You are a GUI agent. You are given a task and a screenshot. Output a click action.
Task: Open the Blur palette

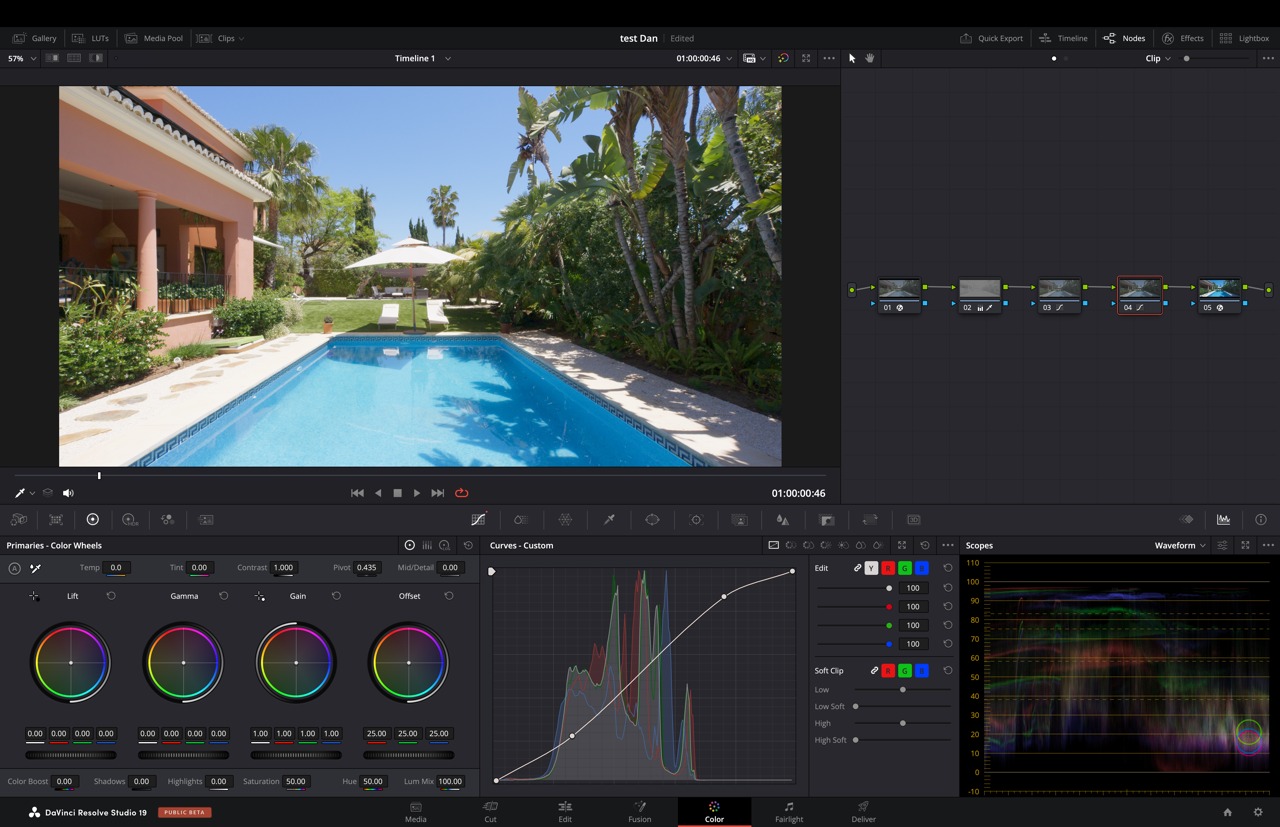[x=783, y=520]
